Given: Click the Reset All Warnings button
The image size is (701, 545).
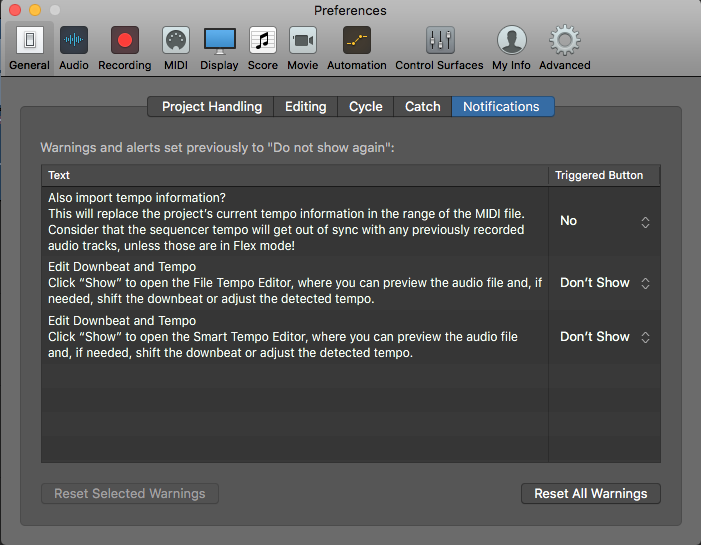Looking at the screenshot, I should [x=590, y=494].
